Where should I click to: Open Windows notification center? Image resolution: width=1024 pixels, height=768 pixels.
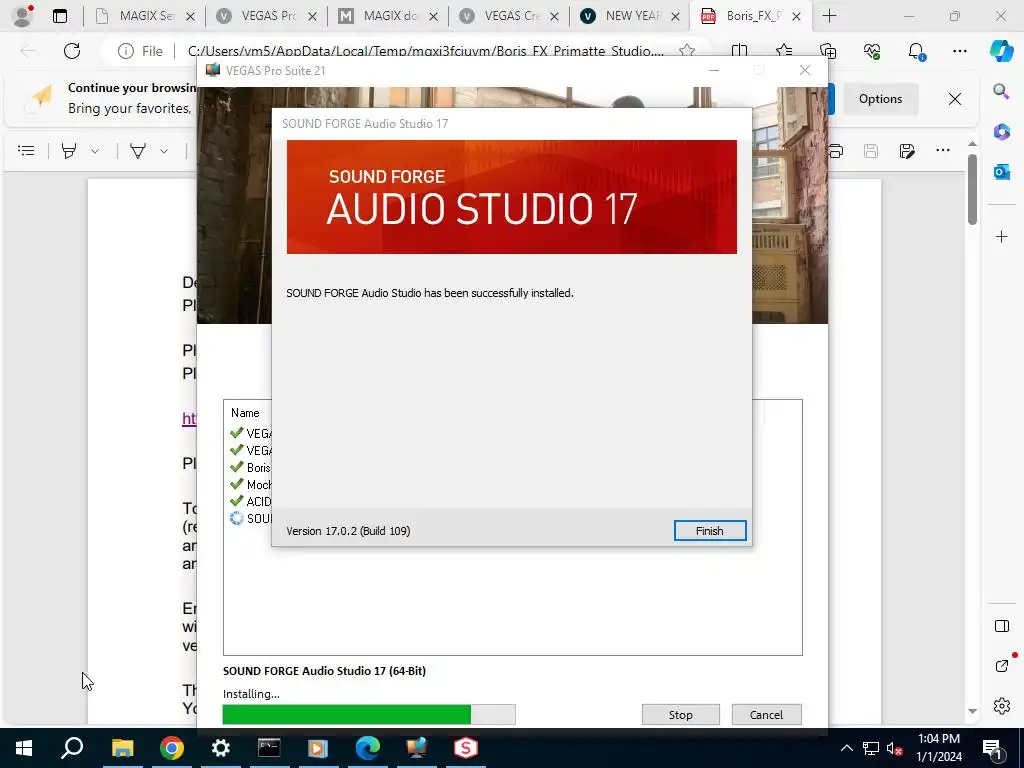point(992,748)
